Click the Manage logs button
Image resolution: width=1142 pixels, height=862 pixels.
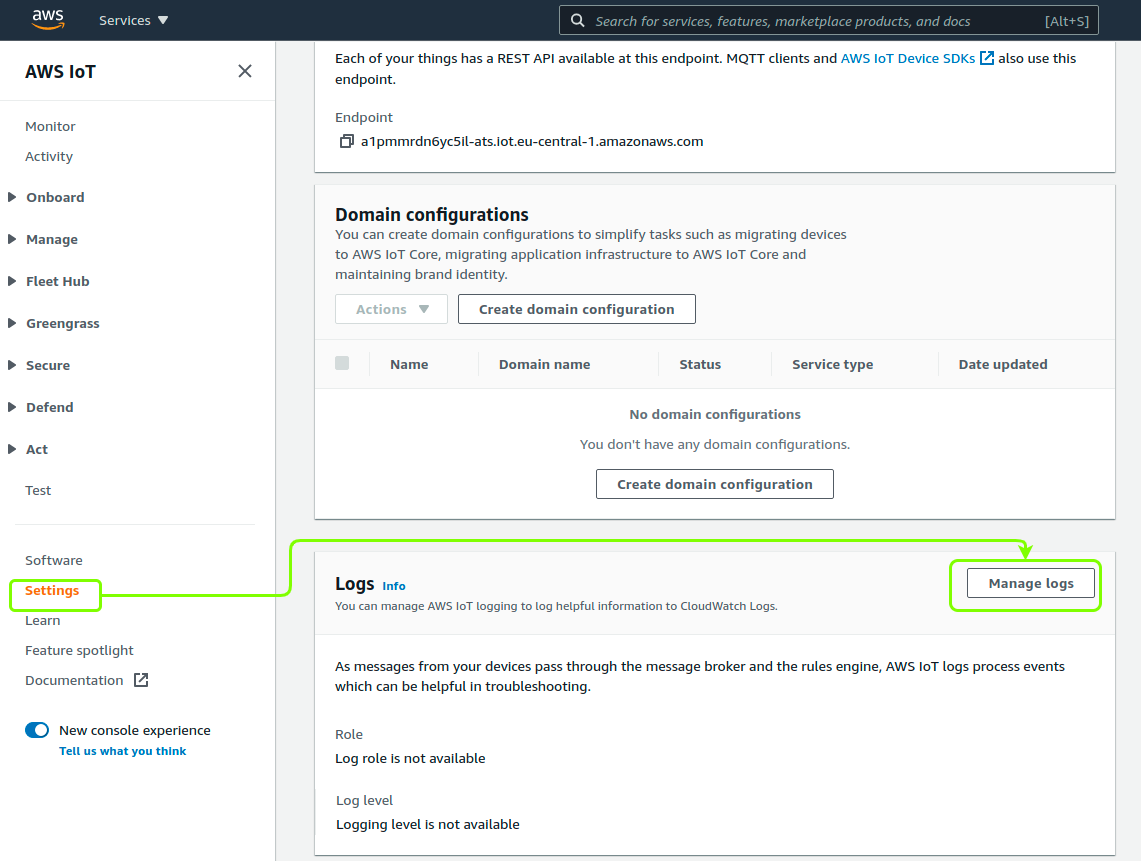point(1031,583)
